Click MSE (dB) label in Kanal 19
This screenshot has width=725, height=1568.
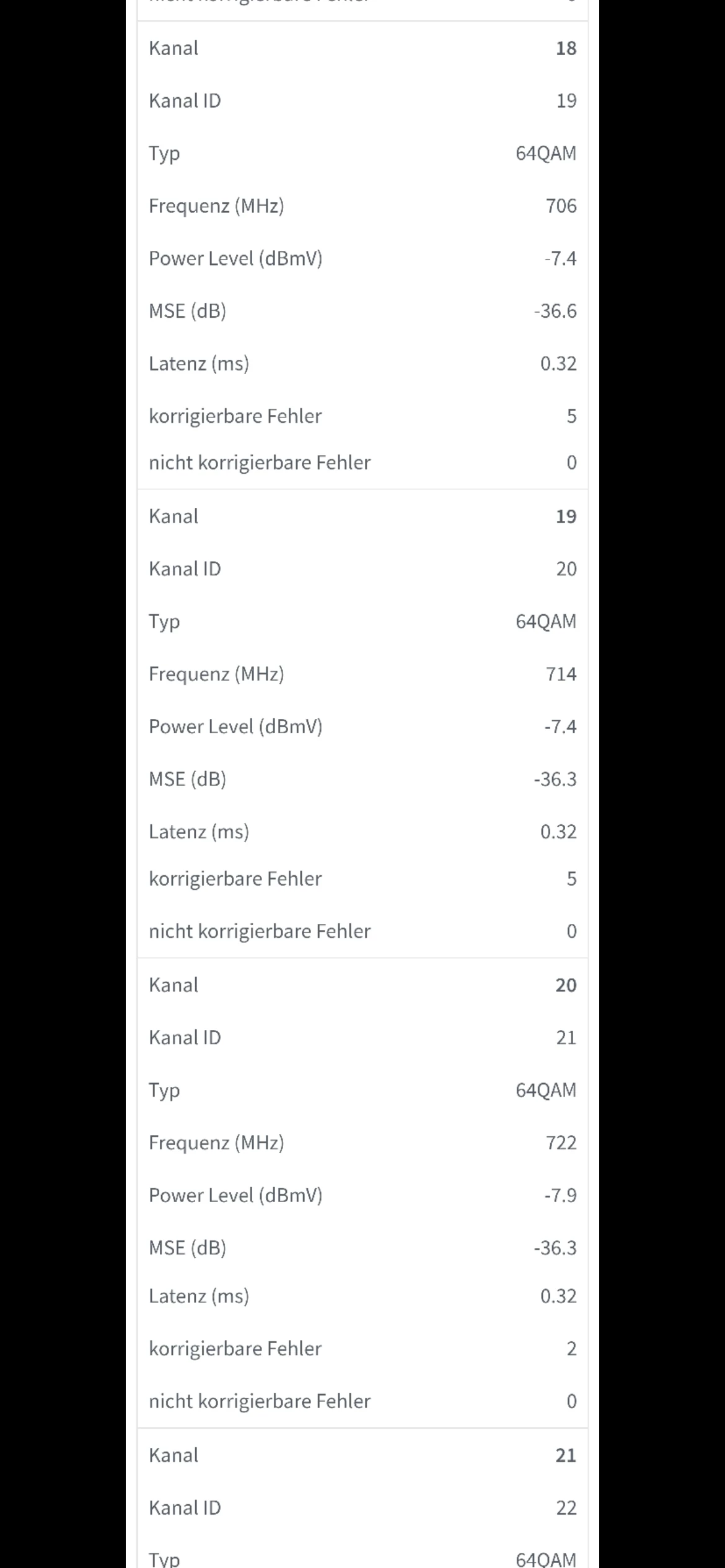187,779
